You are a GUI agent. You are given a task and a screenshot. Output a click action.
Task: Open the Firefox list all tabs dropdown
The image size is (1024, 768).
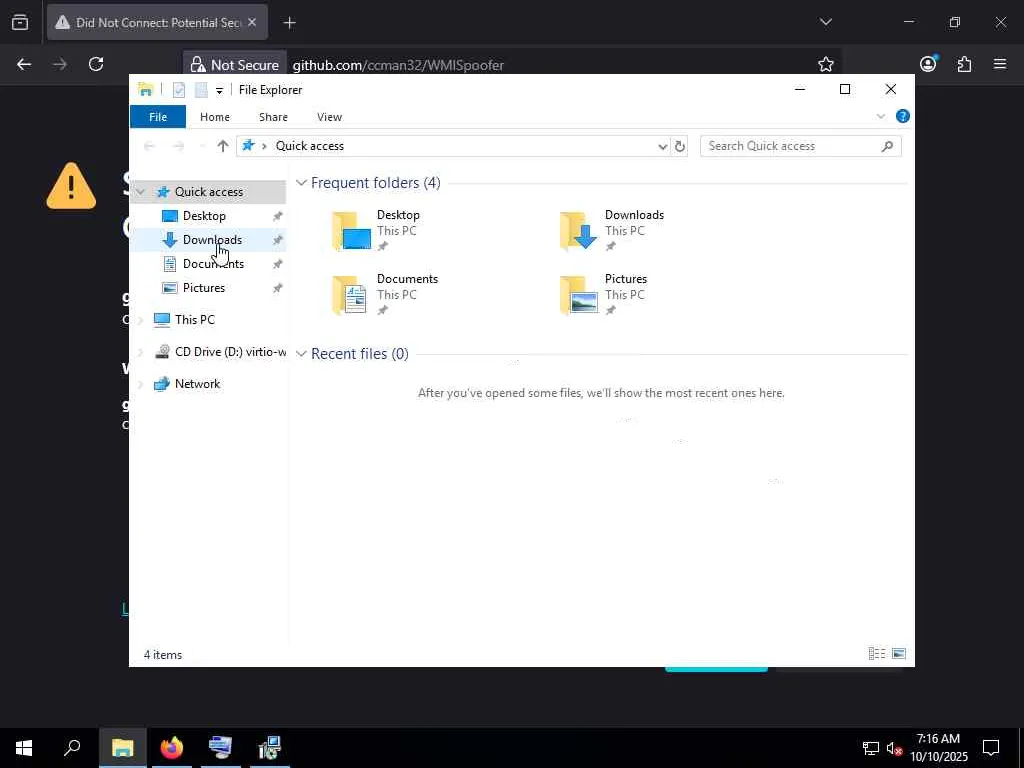pos(825,22)
